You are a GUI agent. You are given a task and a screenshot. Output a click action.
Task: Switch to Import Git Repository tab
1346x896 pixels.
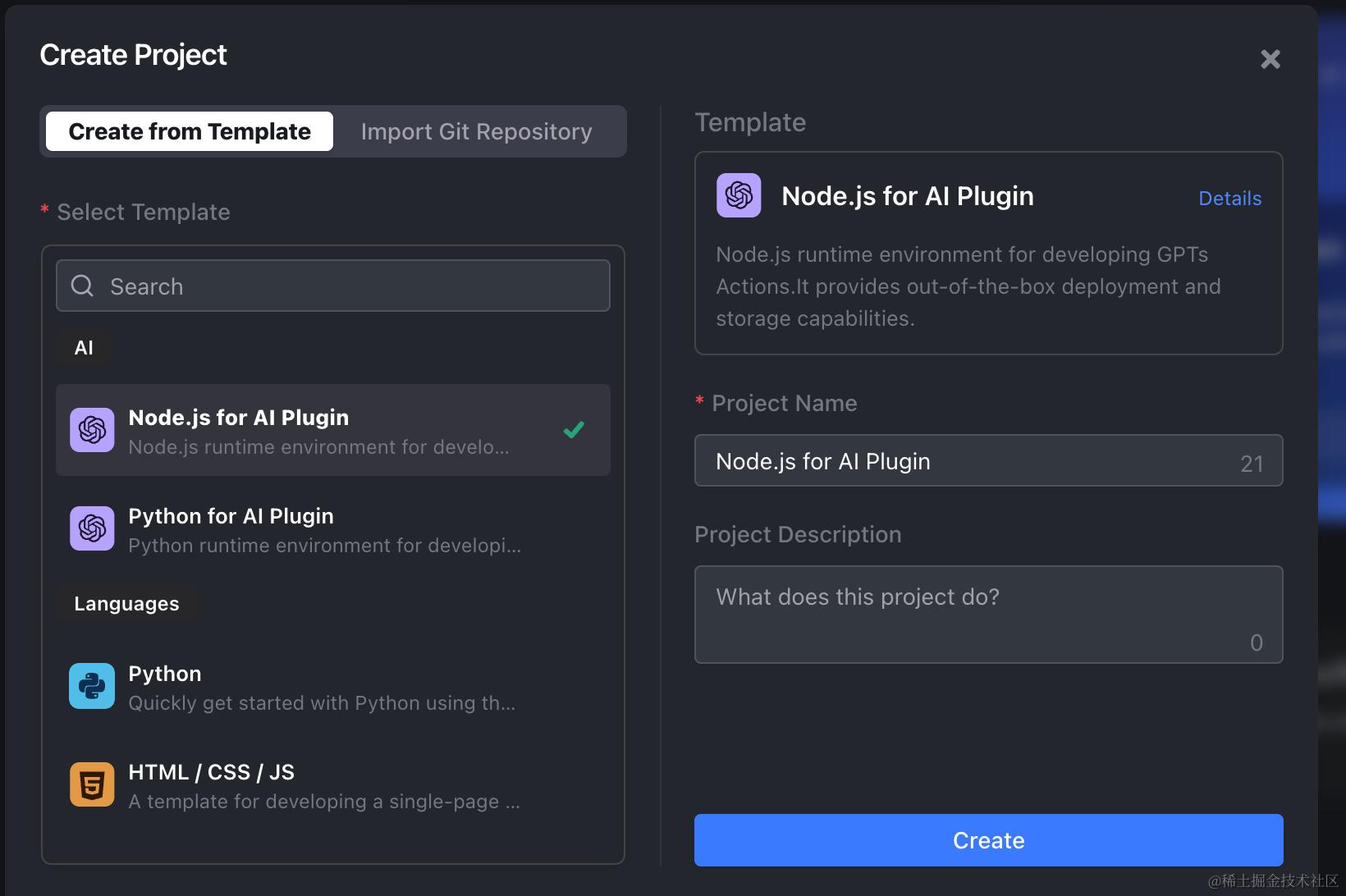(476, 131)
